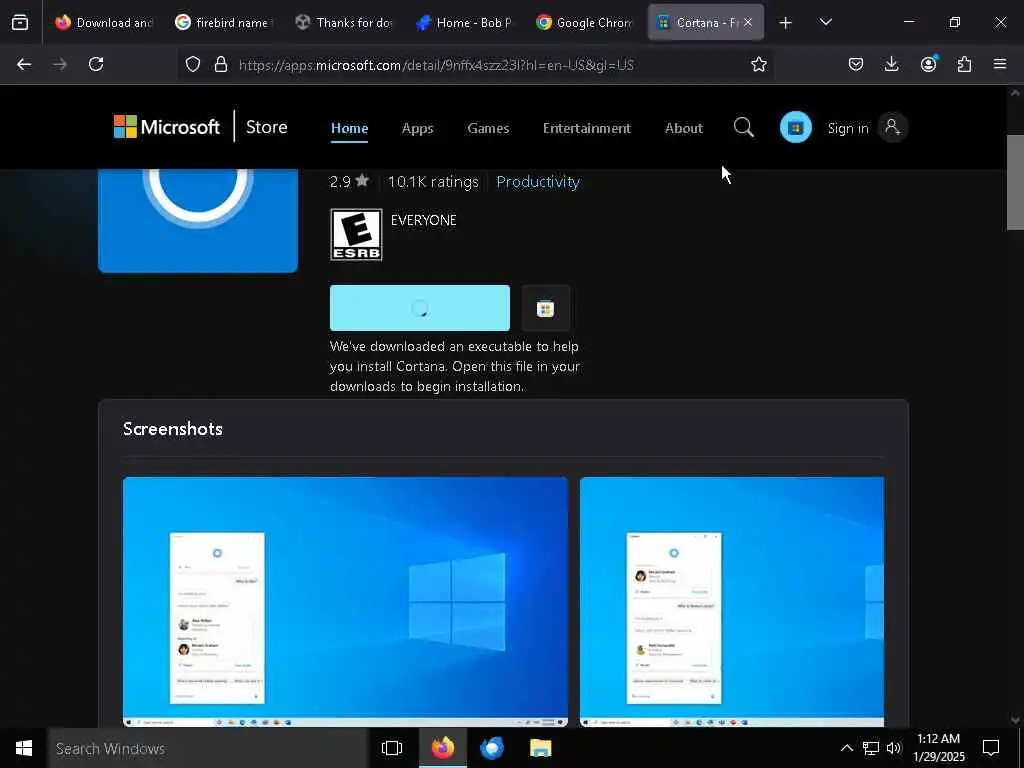
Task: Reload the current page
Action: pos(96,64)
